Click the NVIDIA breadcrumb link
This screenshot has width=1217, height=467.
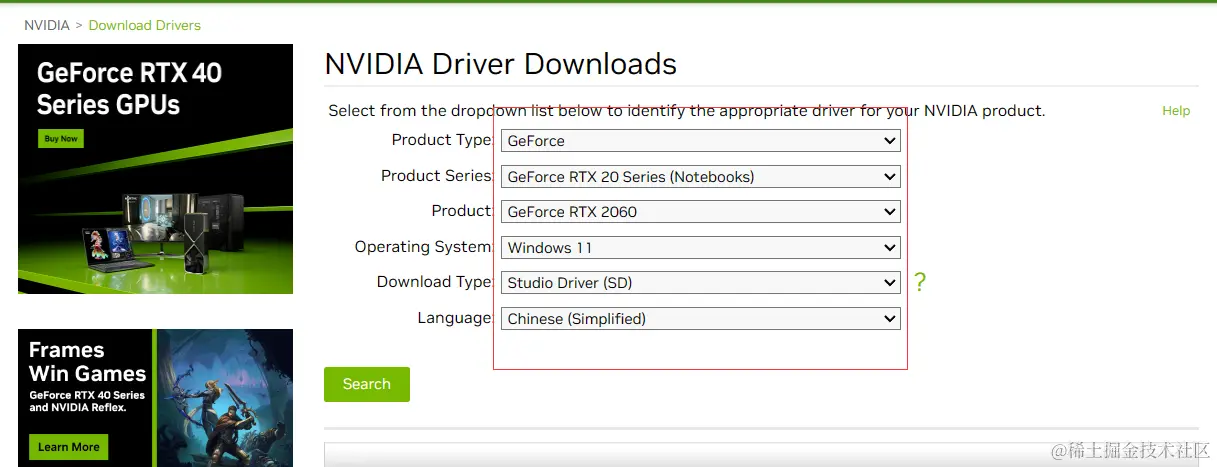(47, 25)
